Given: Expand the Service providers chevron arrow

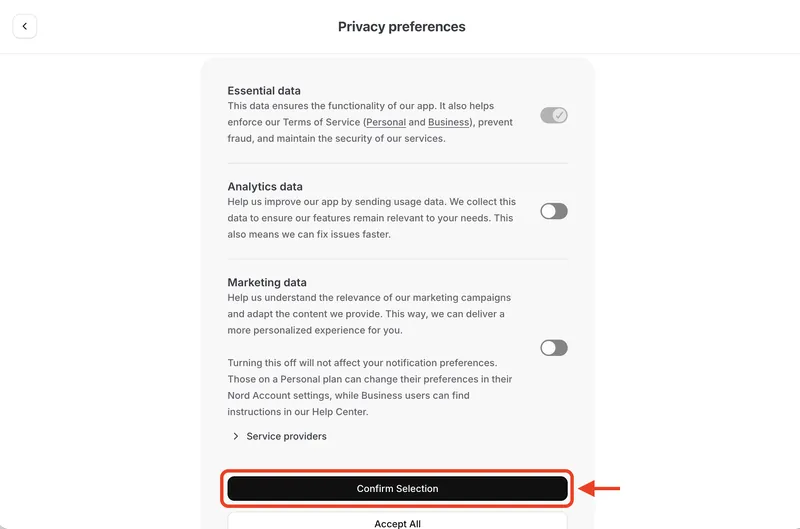Looking at the screenshot, I should [x=235, y=436].
